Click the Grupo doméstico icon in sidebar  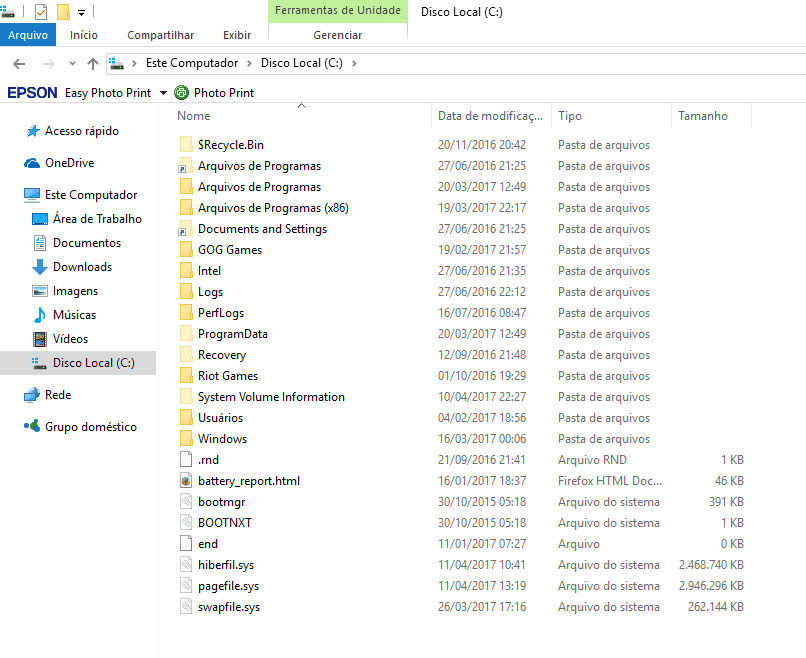pos(32,426)
